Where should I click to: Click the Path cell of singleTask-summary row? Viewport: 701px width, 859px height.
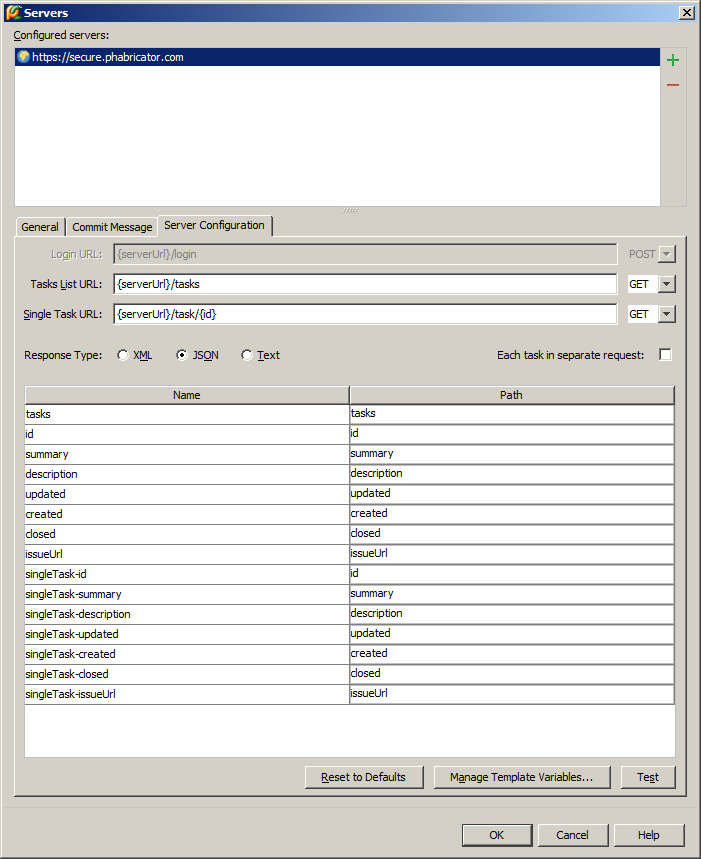click(512, 594)
